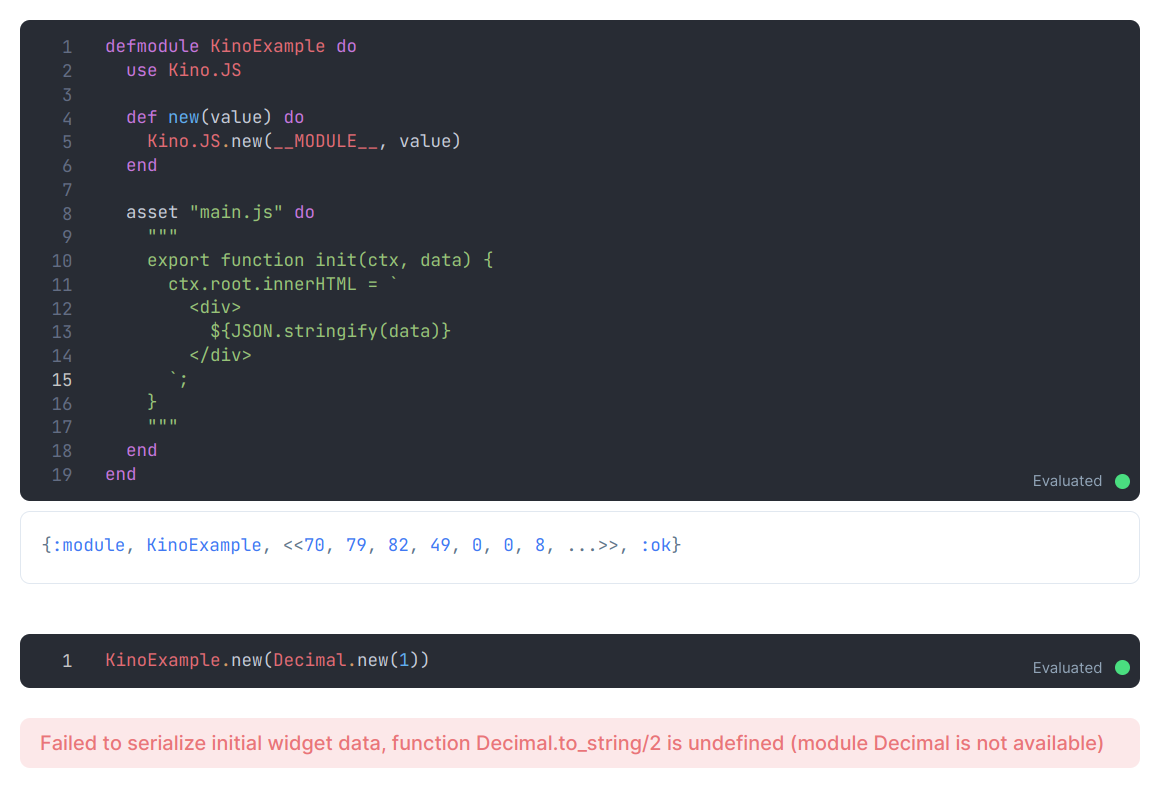Click the '<div>' opening tag line
1166x804 pixels.
[x=215, y=307]
